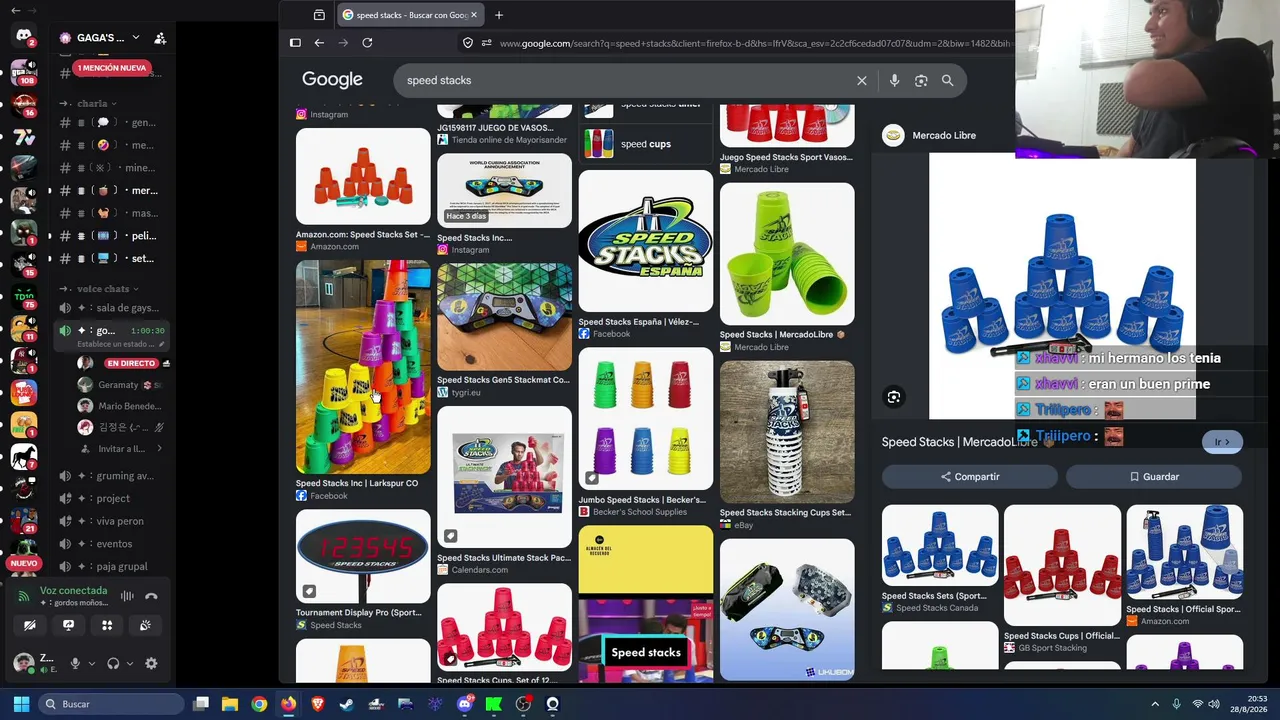Show Firefox sidebar panel
Image resolution: width=1280 pixels, height=720 pixels.
pyautogui.click(x=295, y=43)
